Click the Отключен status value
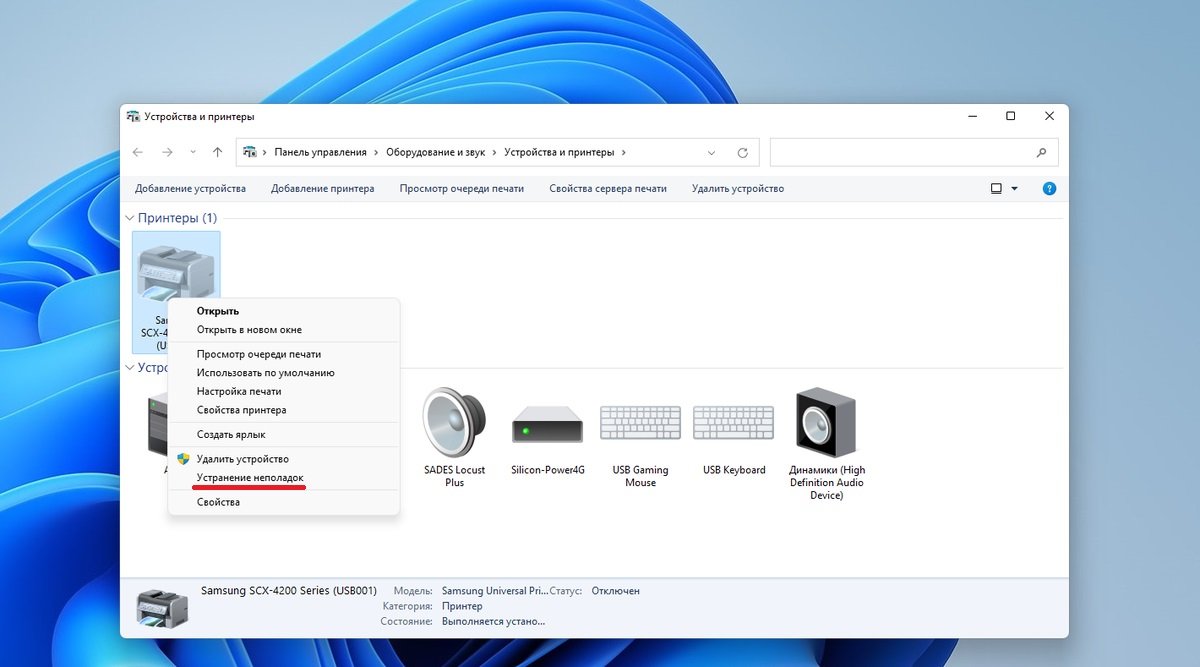 click(616, 591)
